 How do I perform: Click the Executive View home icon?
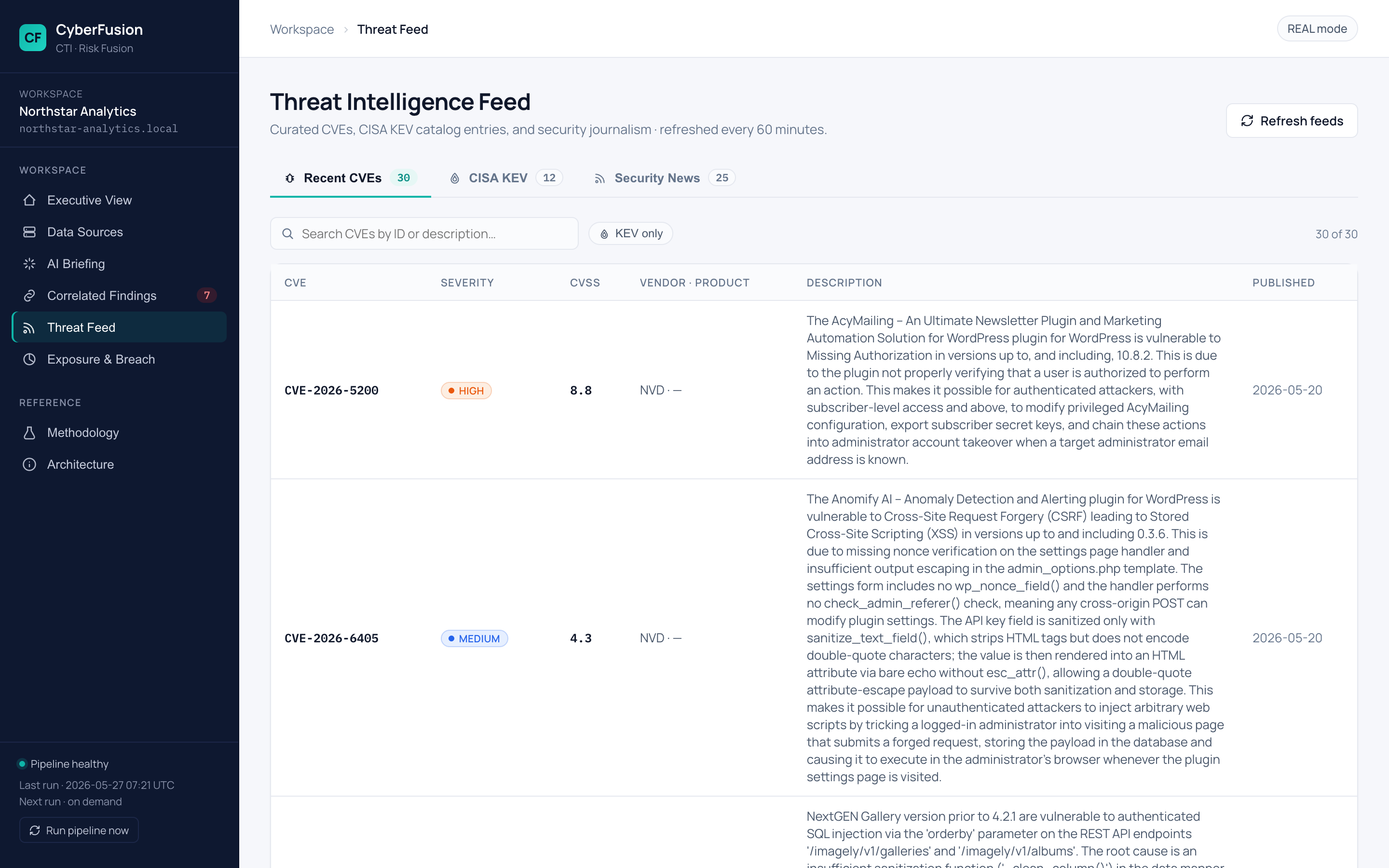pos(29,200)
